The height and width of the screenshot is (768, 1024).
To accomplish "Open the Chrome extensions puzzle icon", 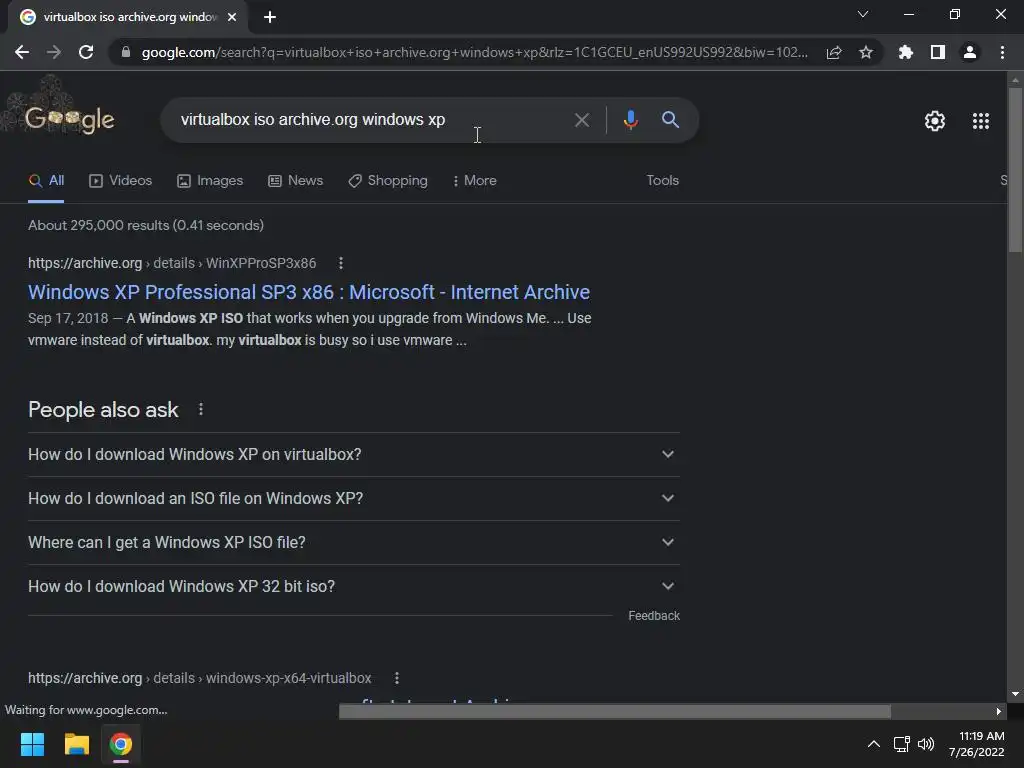I will [x=905, y=52].
